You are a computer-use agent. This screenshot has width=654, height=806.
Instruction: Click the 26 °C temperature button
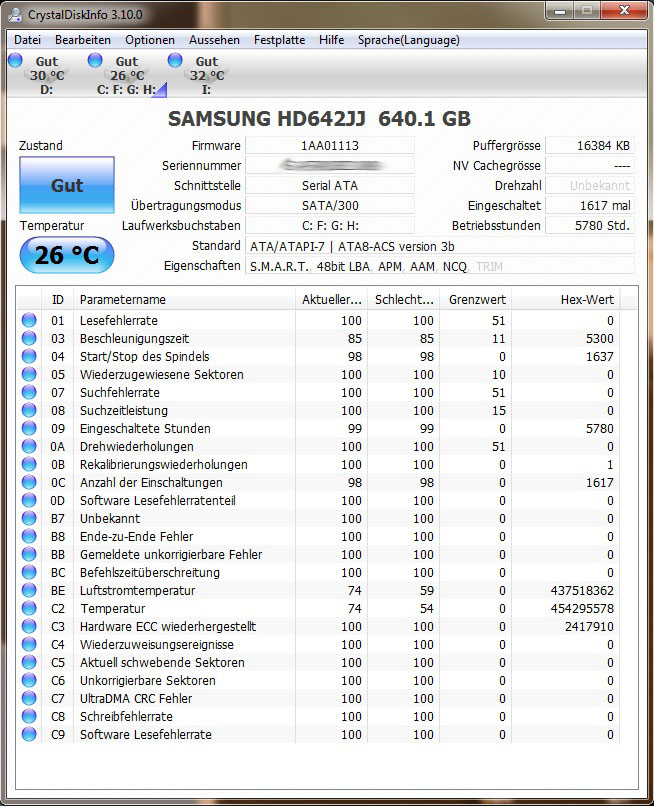(x=67, y=255)
